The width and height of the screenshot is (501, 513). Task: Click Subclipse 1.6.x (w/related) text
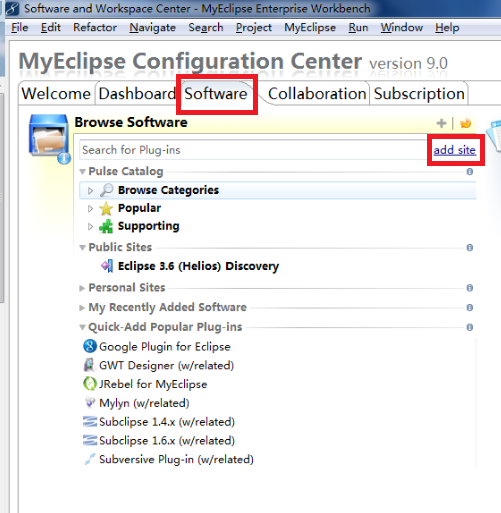pos(167,440)
